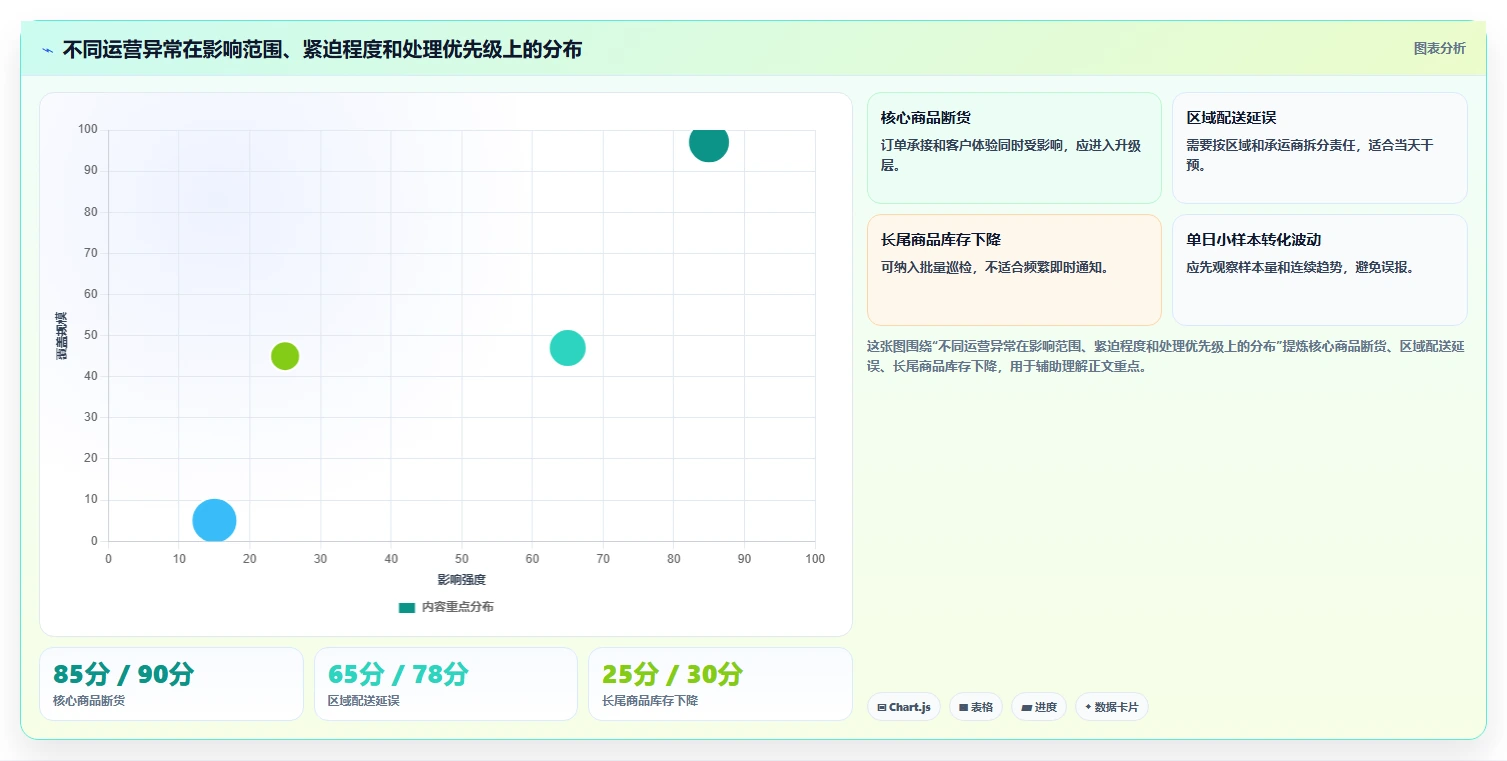
Task: Click the description 订单承接和客户体验同时受影响
Action: 1011,155
